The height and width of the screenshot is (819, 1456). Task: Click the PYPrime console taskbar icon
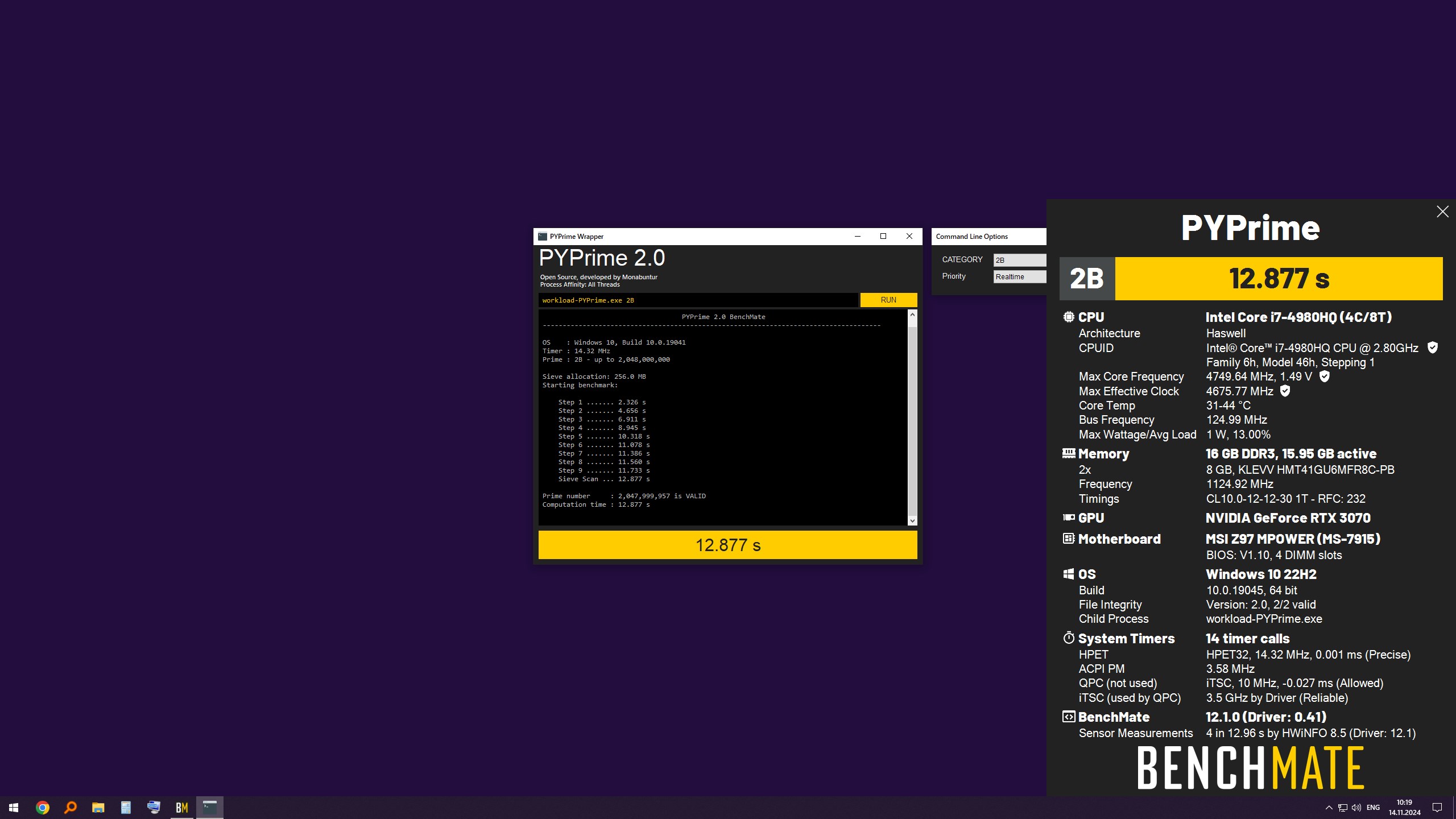coord(210,808)
